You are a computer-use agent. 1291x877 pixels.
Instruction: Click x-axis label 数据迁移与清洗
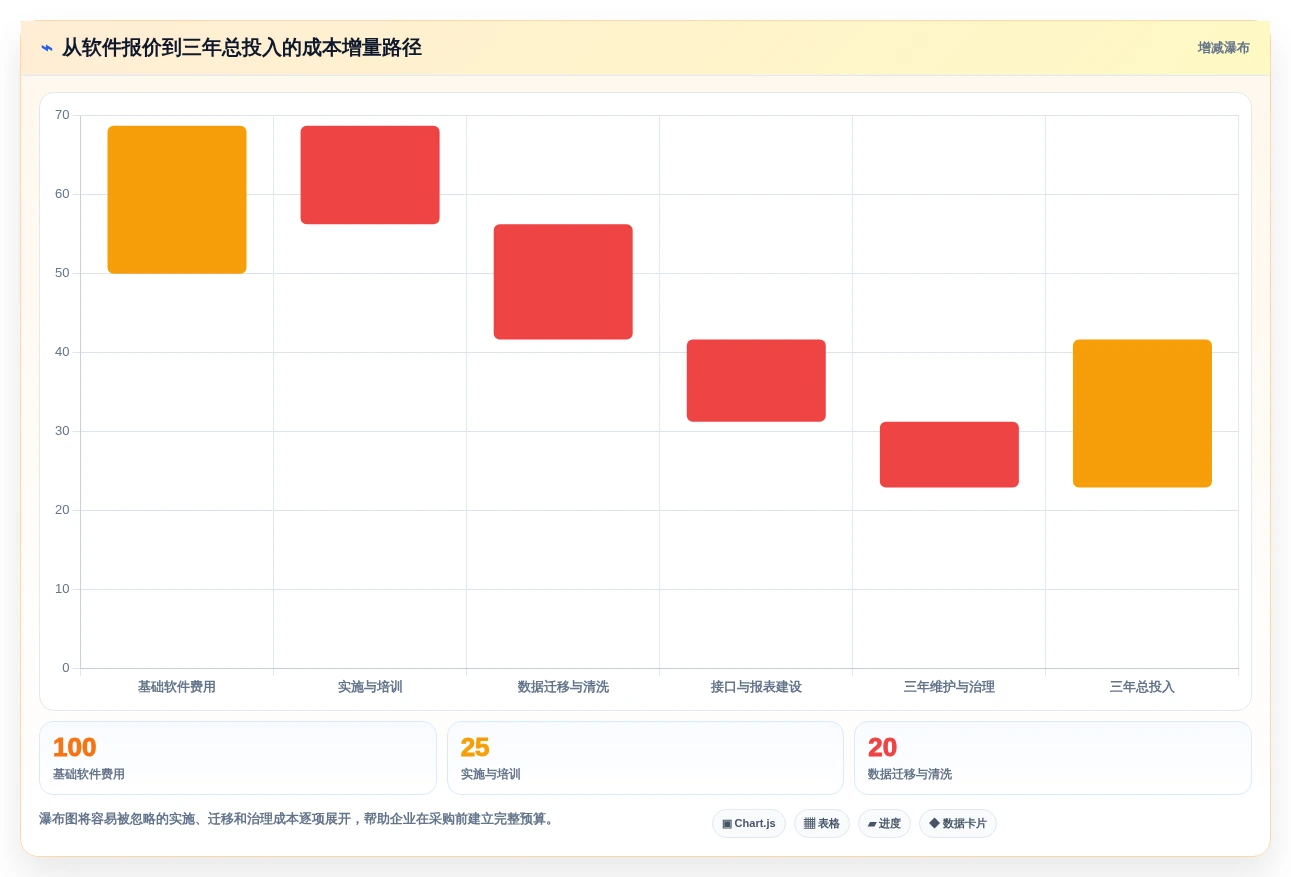click(563, 687)
